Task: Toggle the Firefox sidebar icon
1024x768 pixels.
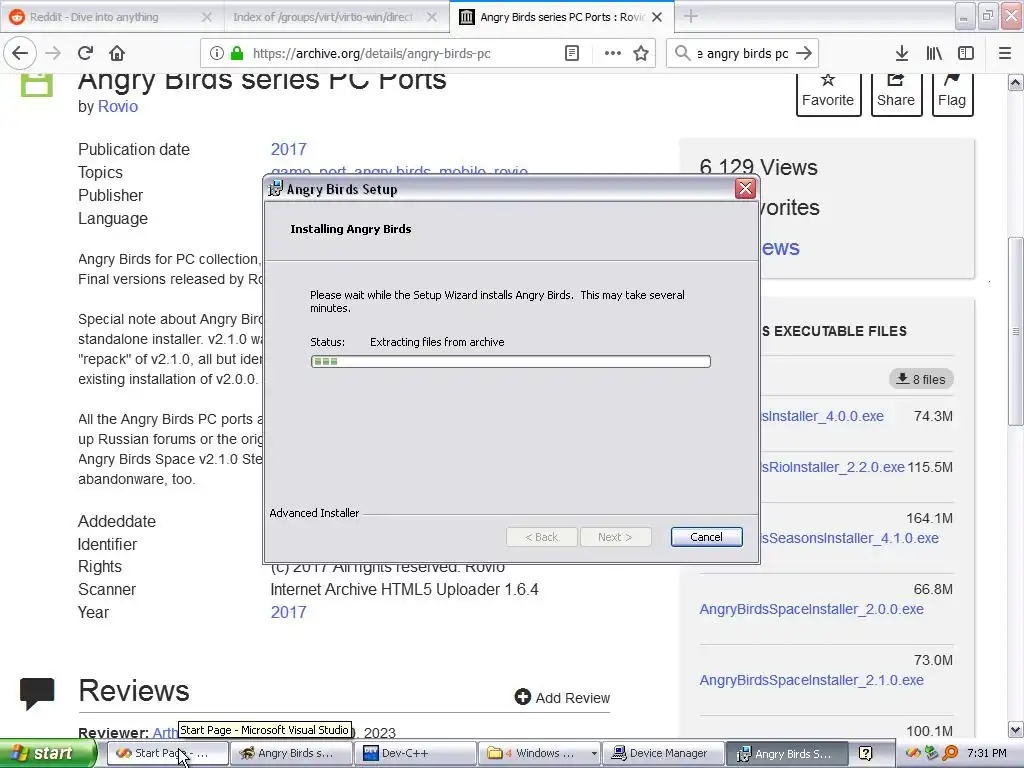Action: coord(966,53)
